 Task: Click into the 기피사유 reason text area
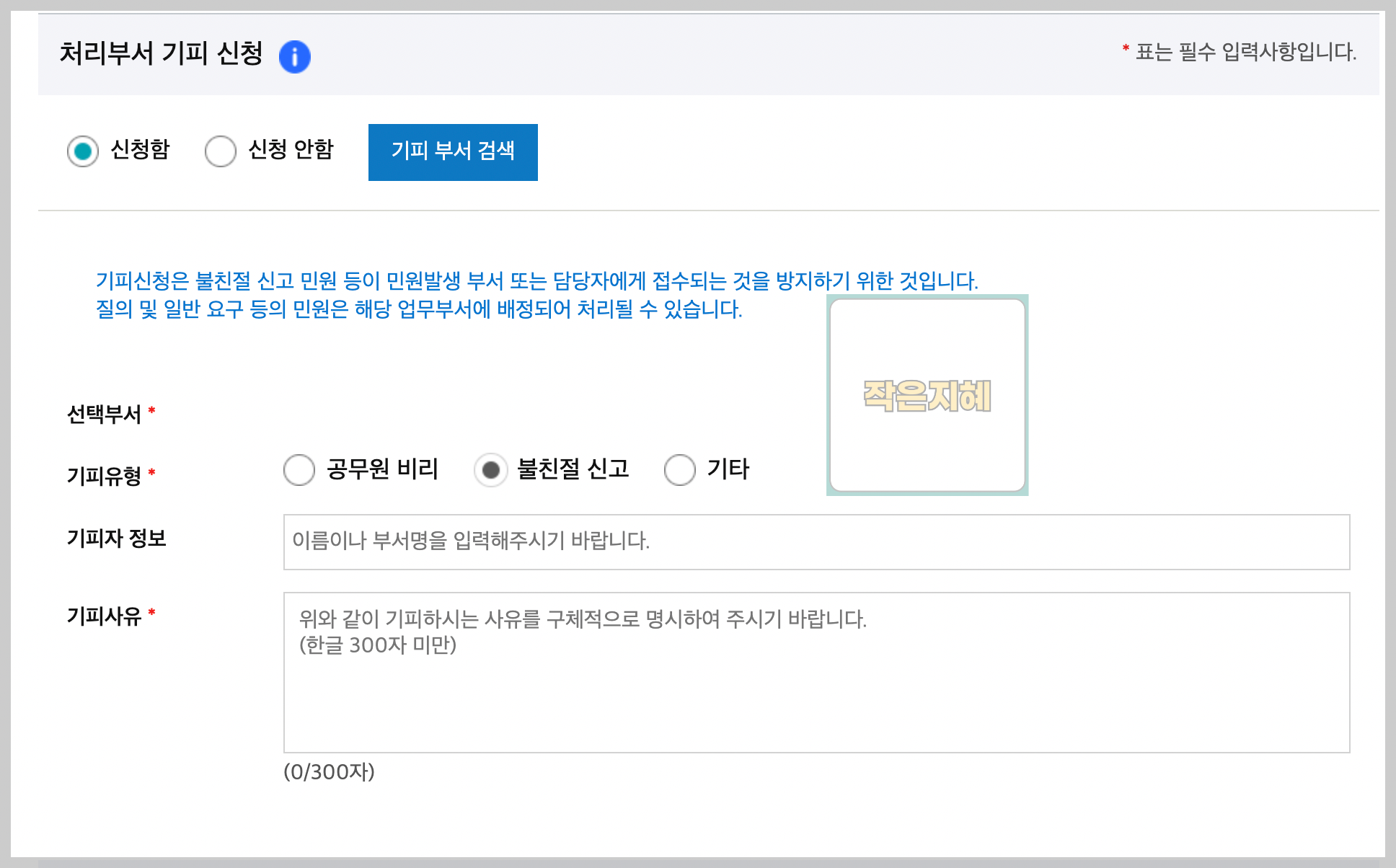point(816,673)
